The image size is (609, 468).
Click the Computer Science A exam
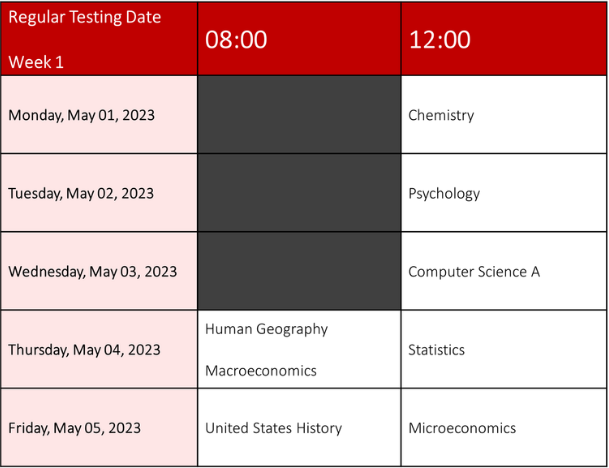(x=474, y=272)
